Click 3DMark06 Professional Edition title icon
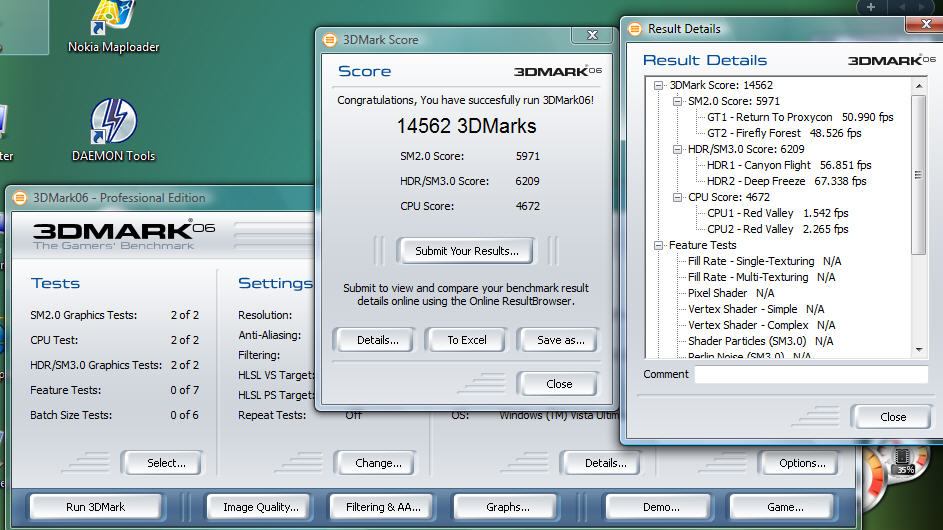 click(x=20, y=198)
